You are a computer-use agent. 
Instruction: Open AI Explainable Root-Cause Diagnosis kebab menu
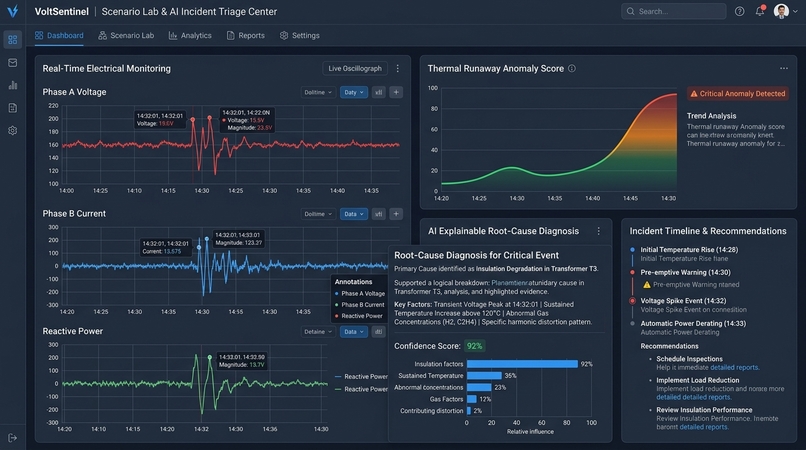click(598, 231)
